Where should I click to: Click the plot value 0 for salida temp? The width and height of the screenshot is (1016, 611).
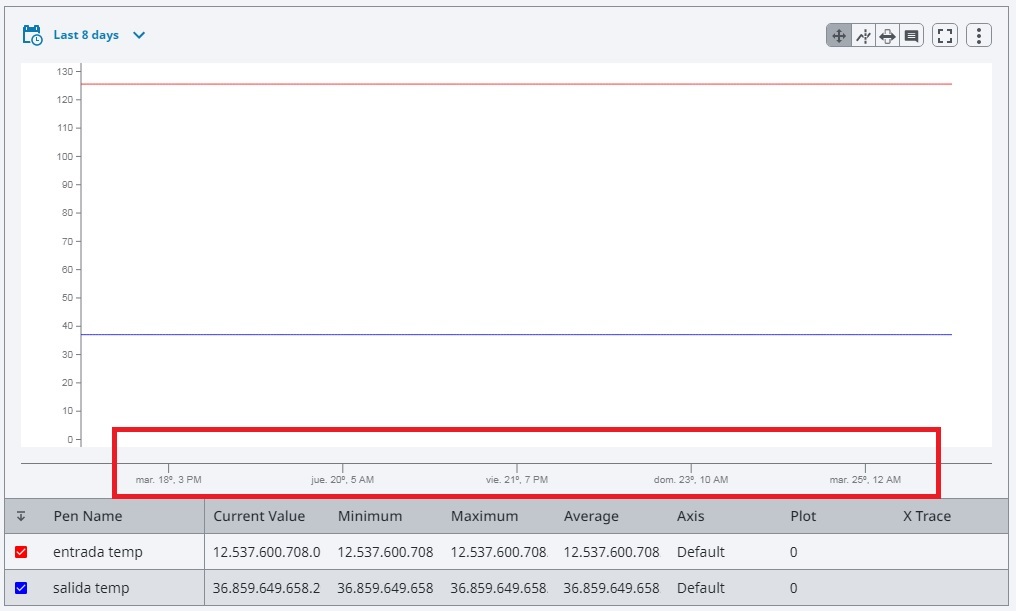(x=794, y=588)
